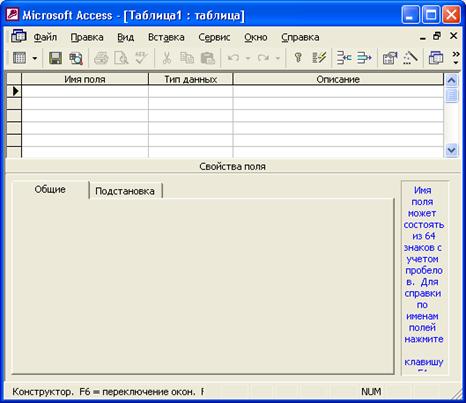The image size is (466, 403).
Task: Expand toolbar options chevron
Action: 456,58
